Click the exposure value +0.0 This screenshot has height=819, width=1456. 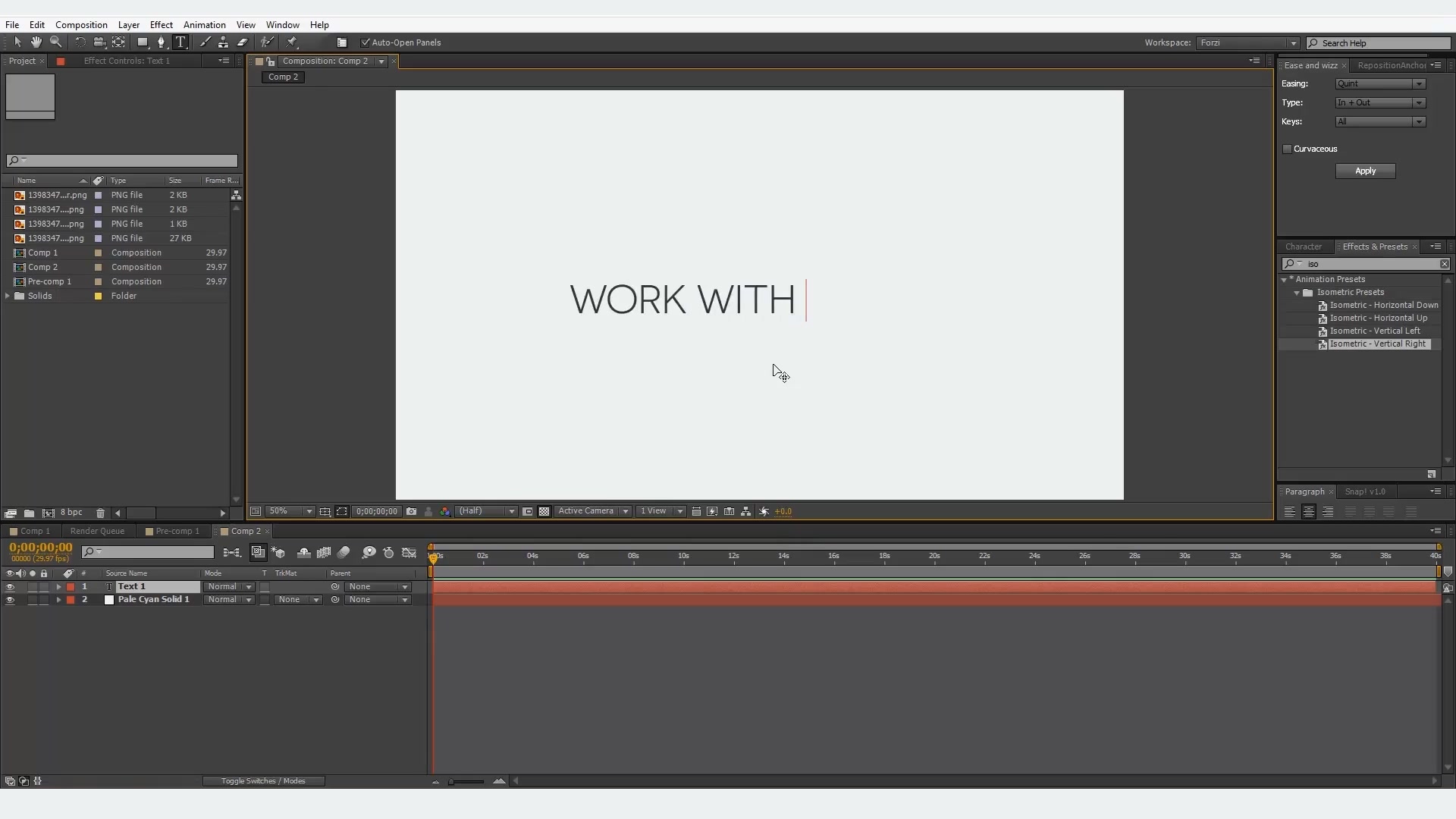pyautogui.click(x=783, y=512)
